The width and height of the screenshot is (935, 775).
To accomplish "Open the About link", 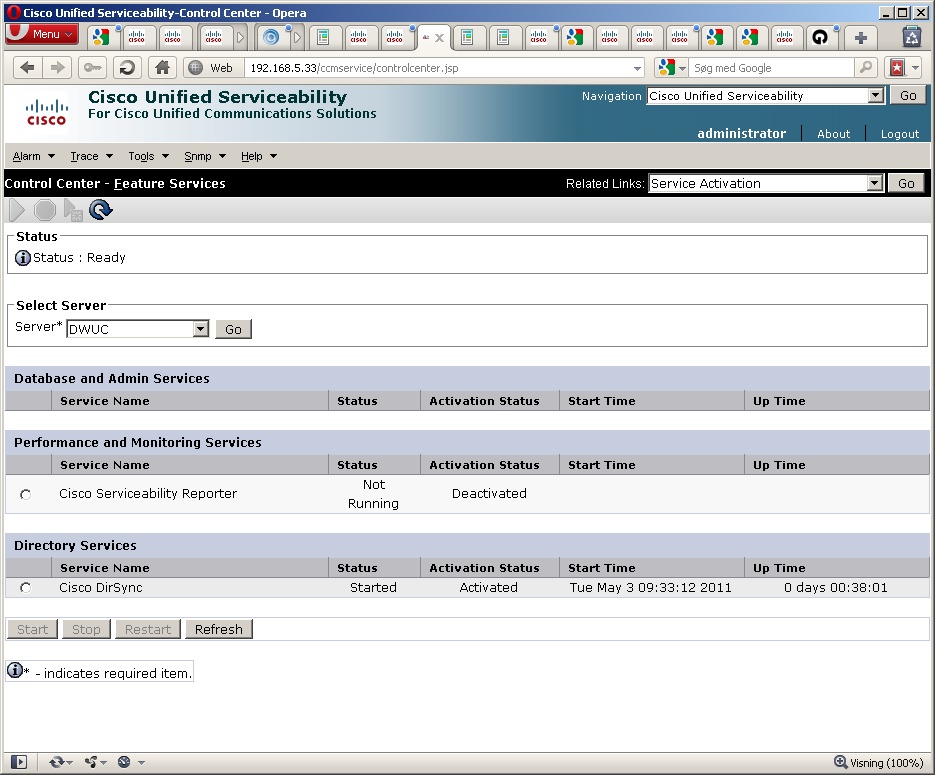I will pyautogui.click(x=833, y=134).
